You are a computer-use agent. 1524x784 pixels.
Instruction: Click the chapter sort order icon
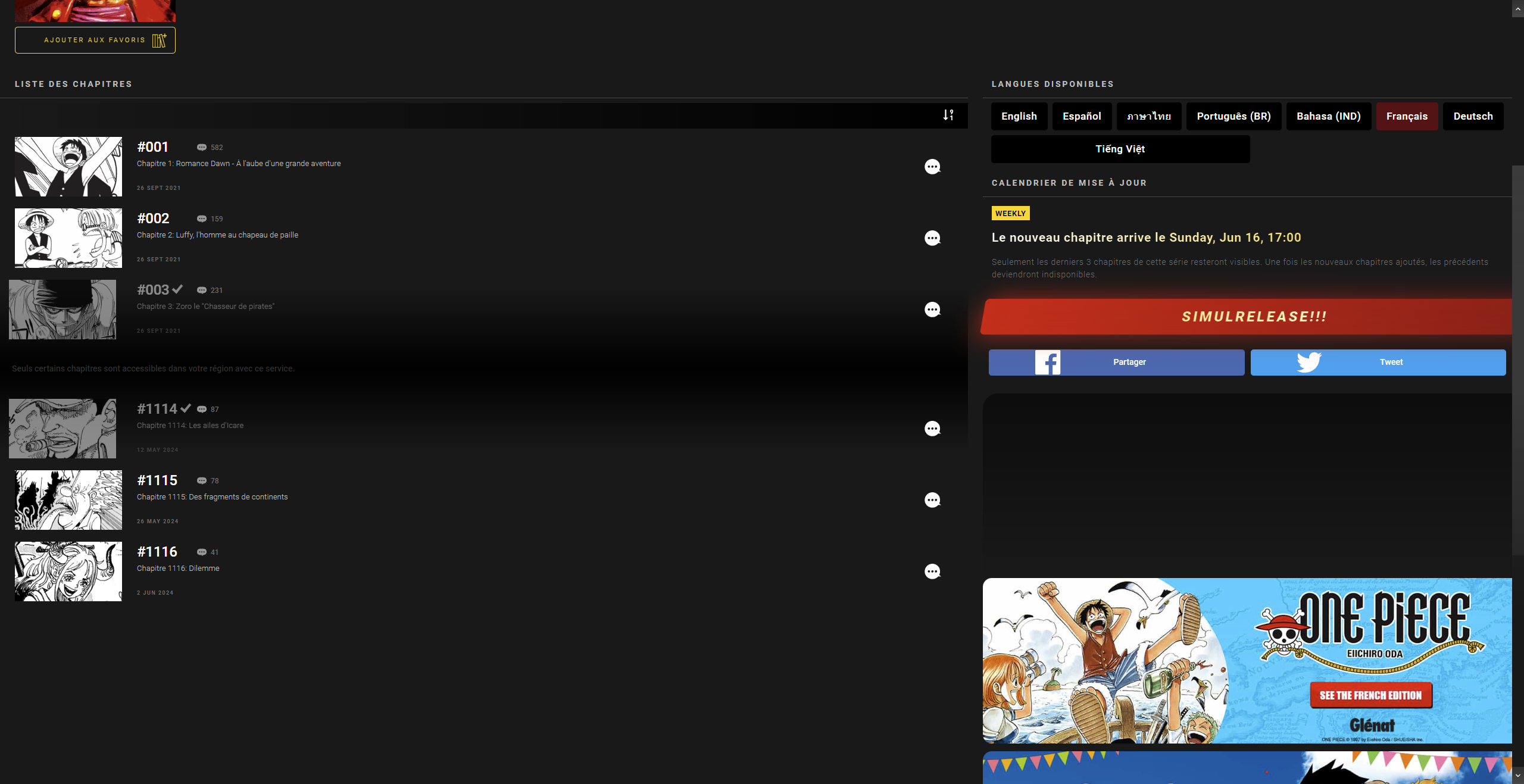948,115
